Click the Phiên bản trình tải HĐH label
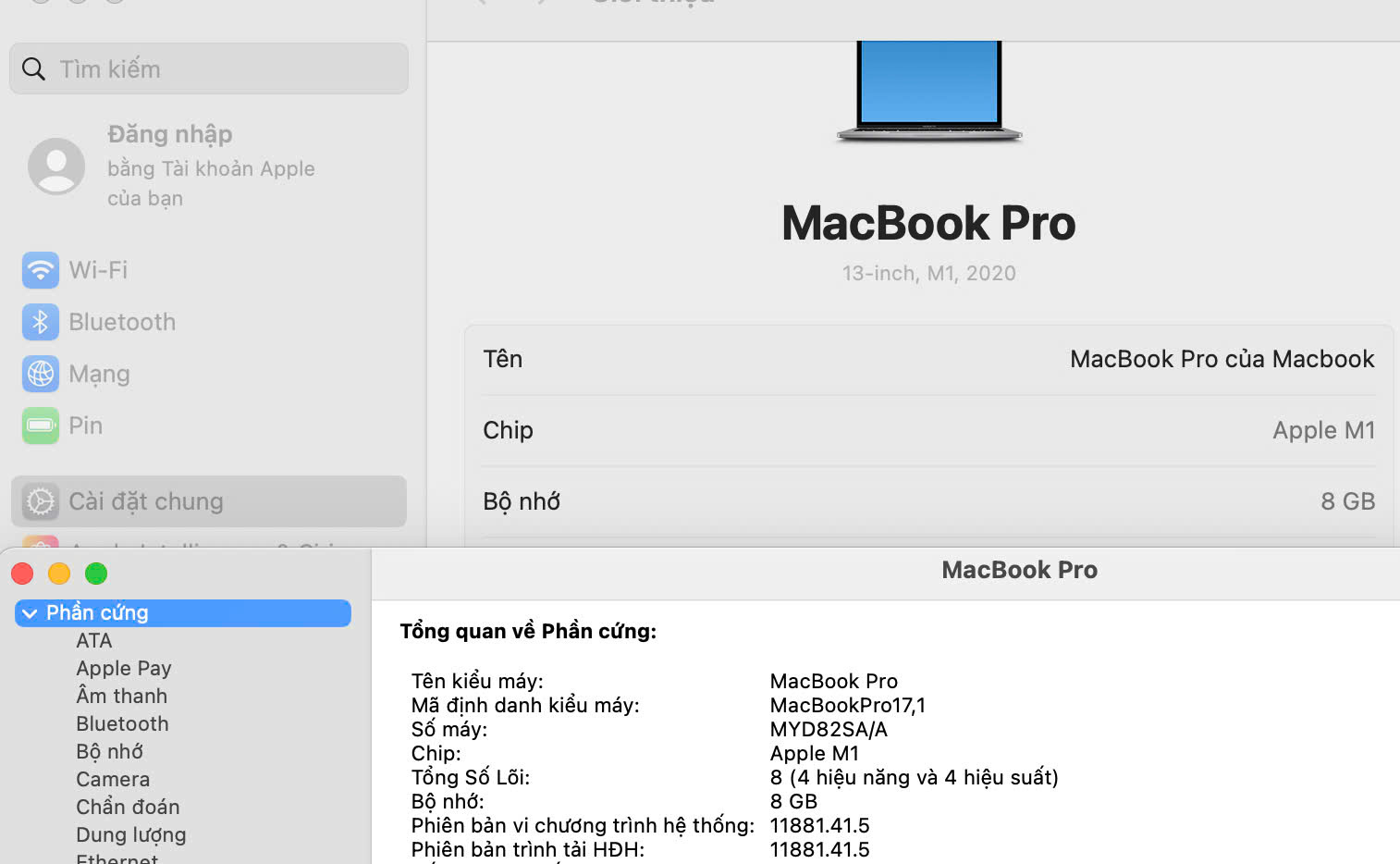Image resolution: width=1400 pixels, height=864 pixels. tap(528, 849)
